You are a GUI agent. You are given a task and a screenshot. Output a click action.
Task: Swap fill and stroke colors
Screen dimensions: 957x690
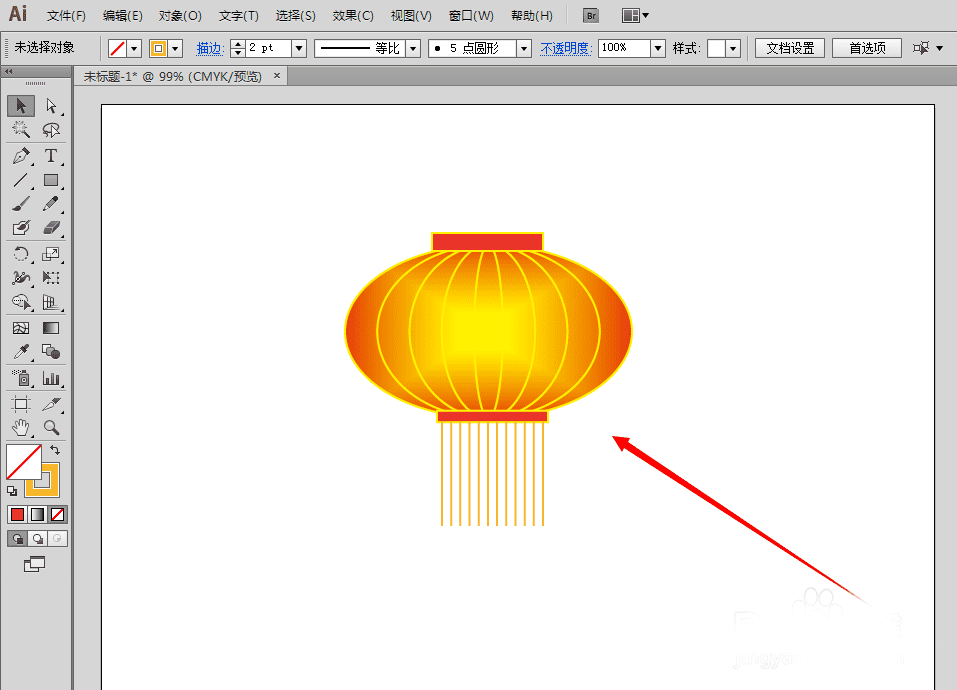coord(55,450)
